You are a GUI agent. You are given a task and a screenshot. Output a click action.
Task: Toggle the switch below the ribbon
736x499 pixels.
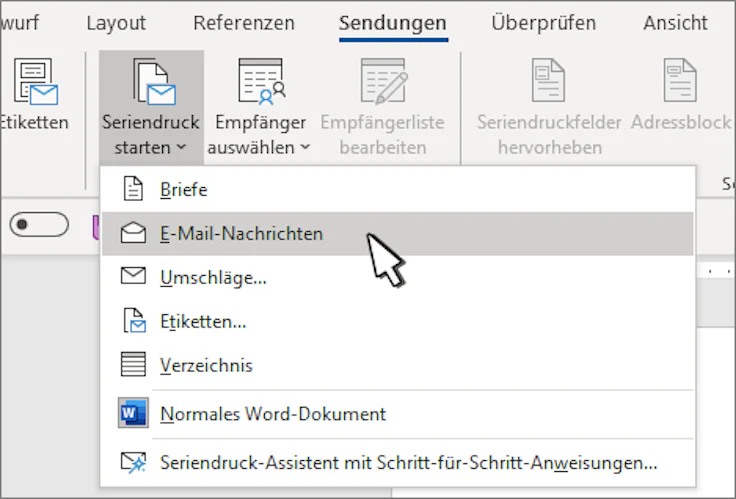pyautogui.click(x=39, y=224)
